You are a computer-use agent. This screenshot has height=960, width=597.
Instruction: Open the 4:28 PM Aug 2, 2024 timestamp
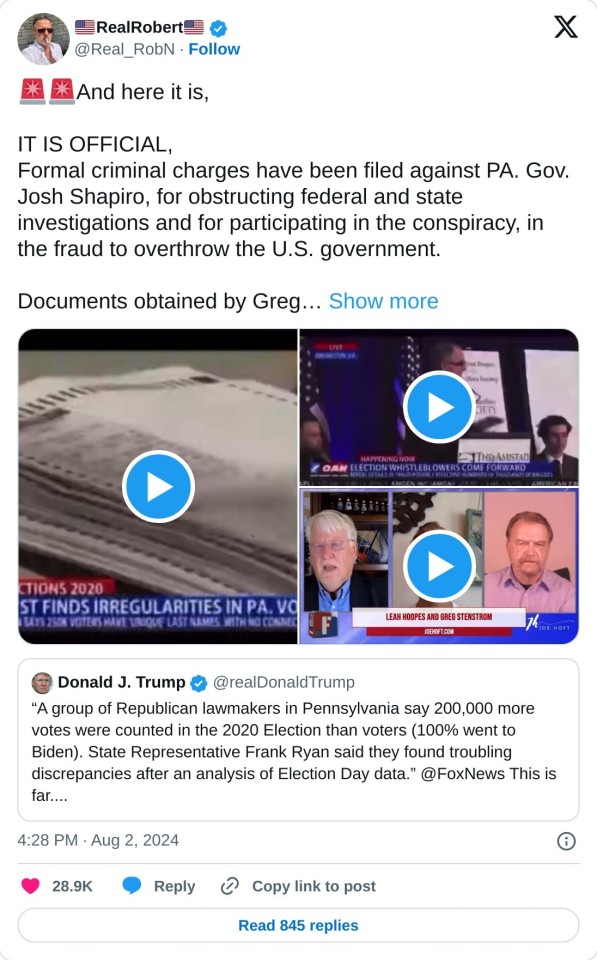[98, 840]
